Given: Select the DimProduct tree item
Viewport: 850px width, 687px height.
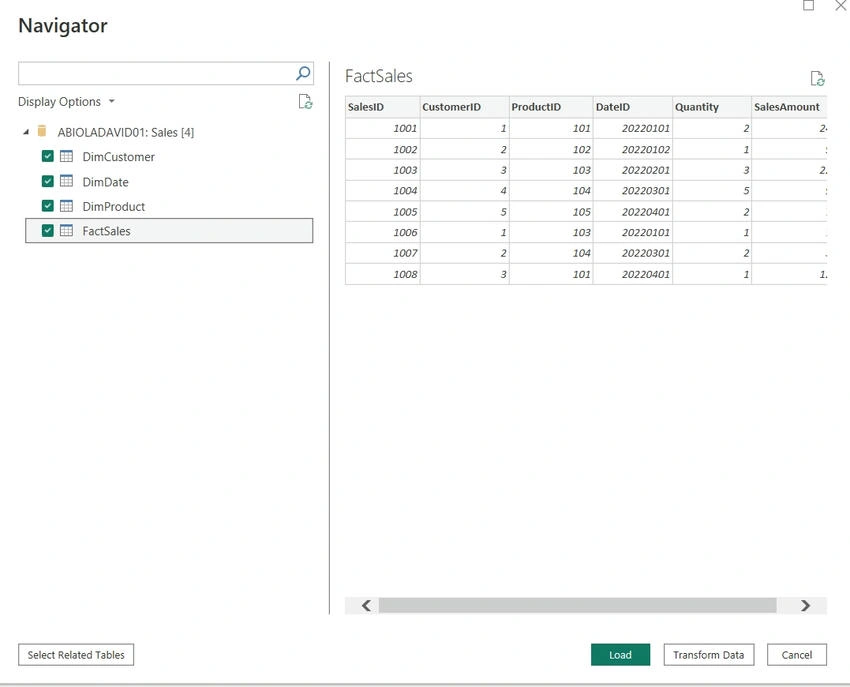Looking at the screenshot, I should 113,207.
